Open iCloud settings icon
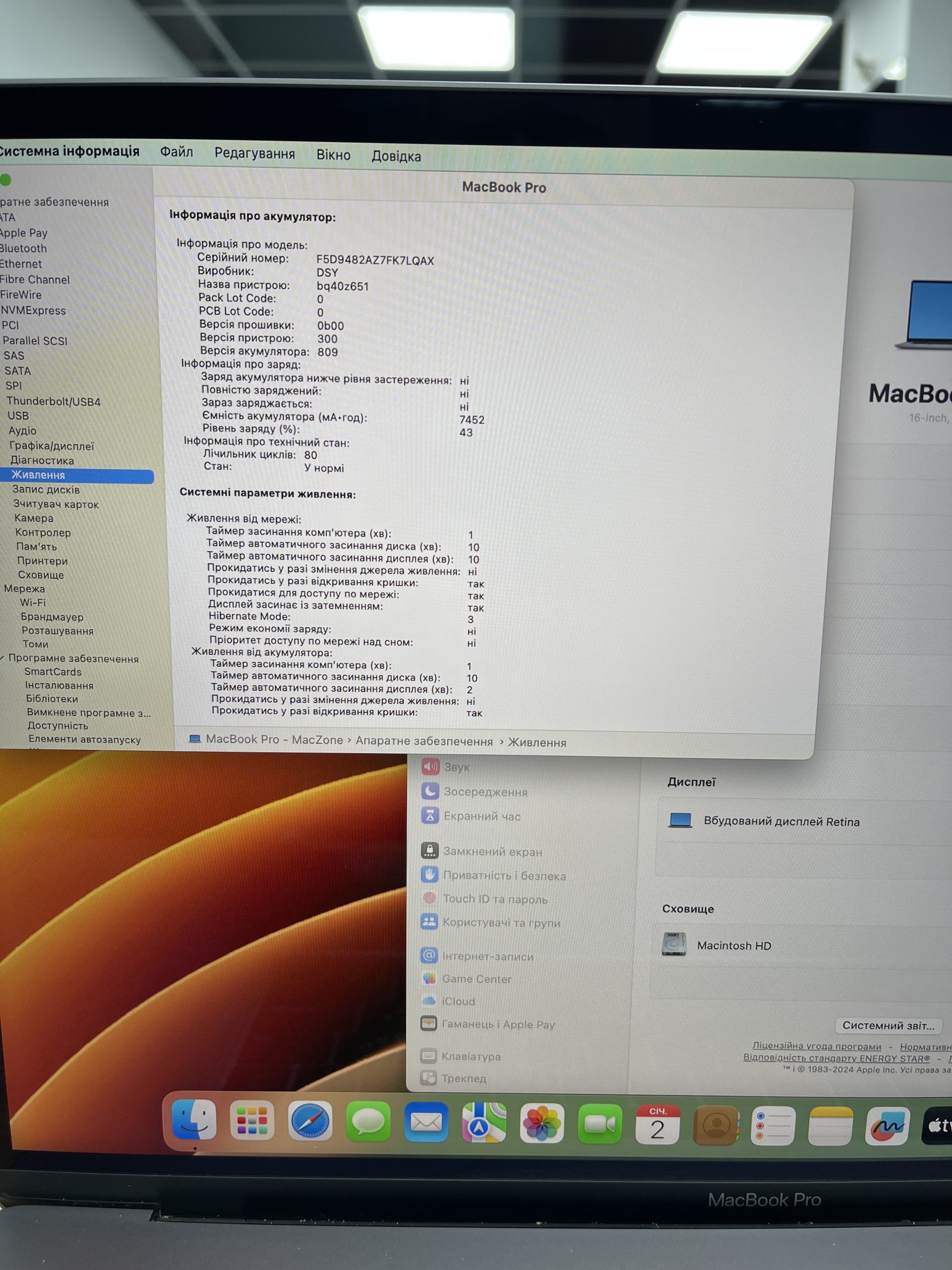The height and width of the screenshot is (1270, 952). [429, 1001]
